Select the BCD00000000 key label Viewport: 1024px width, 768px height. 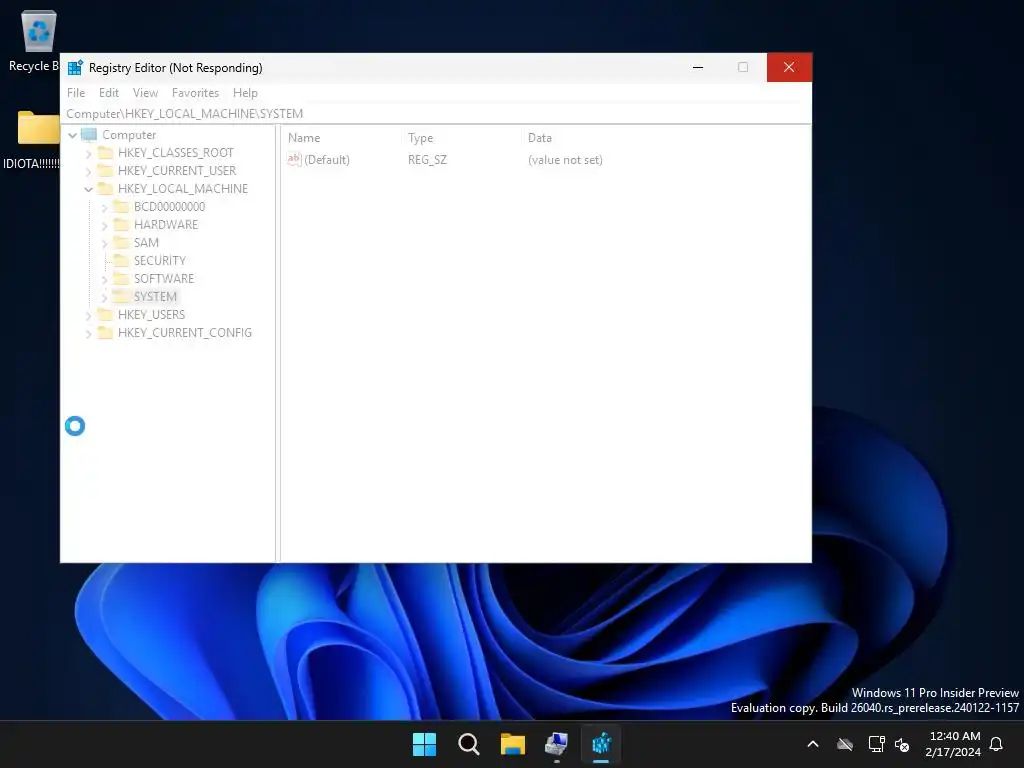point(169,206)
